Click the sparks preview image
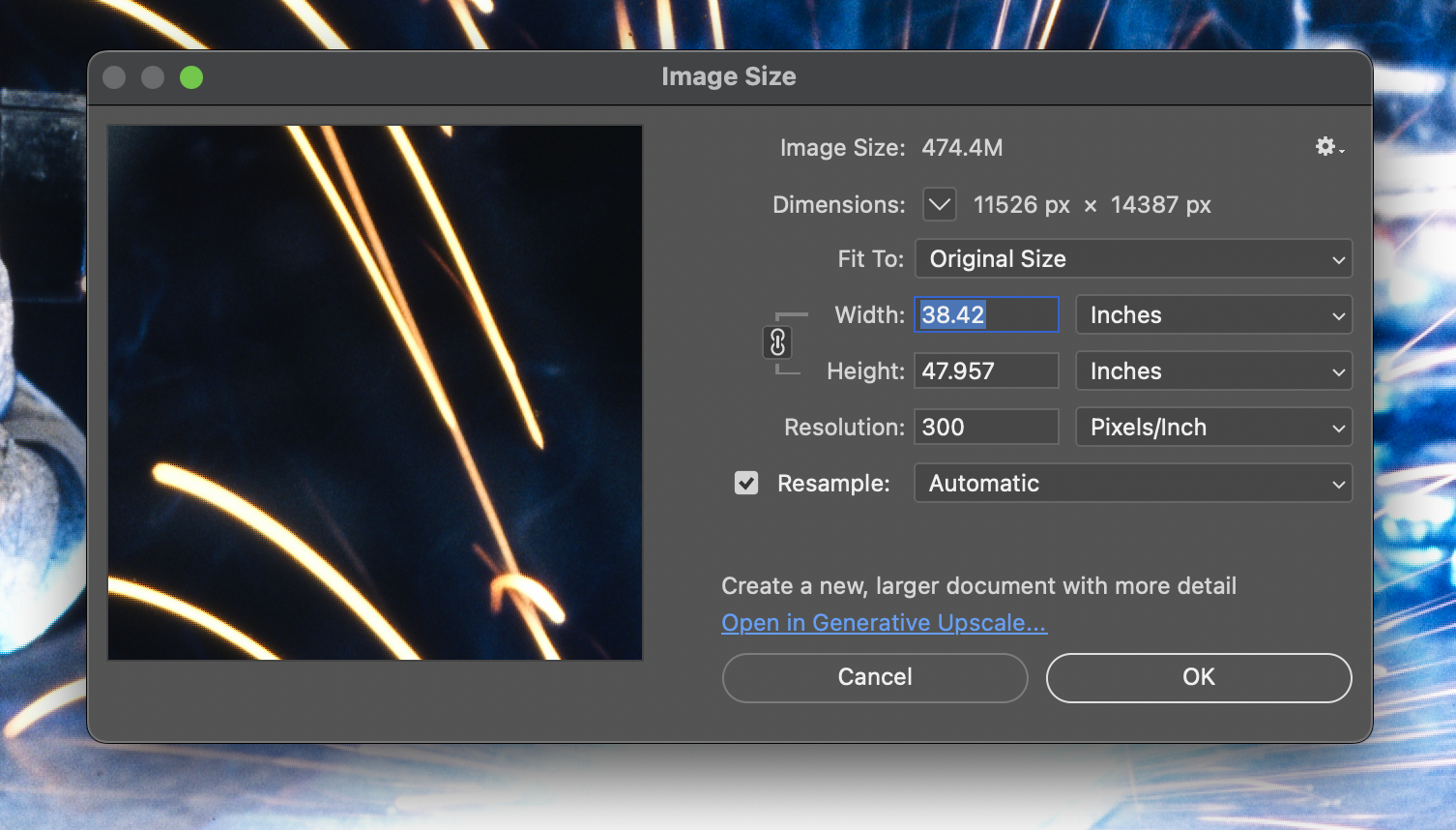 tap(375, 393)
